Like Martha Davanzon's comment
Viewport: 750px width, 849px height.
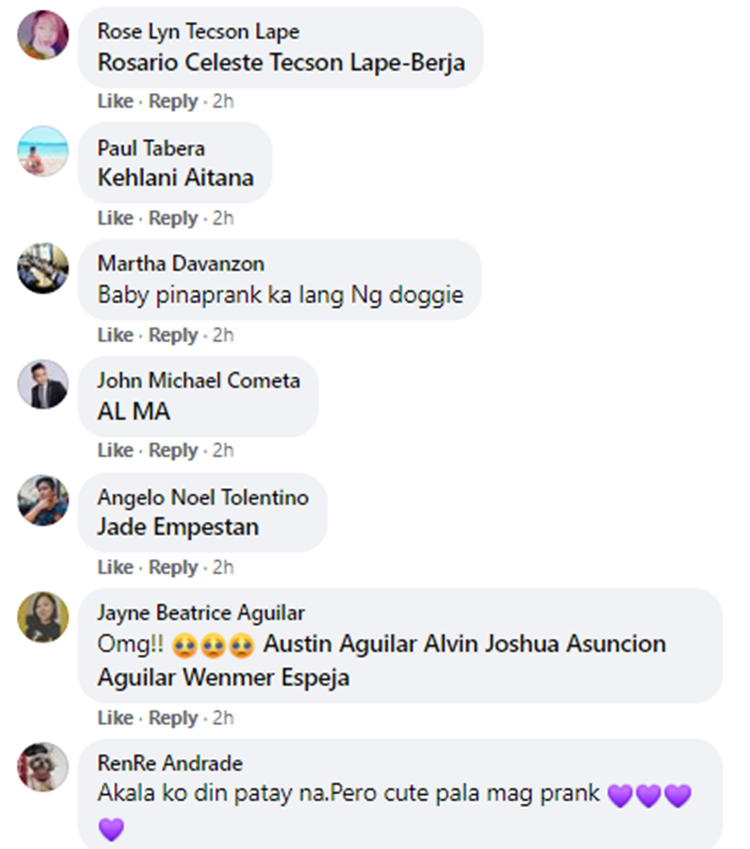pyautogui.click(x=115, y=335)
